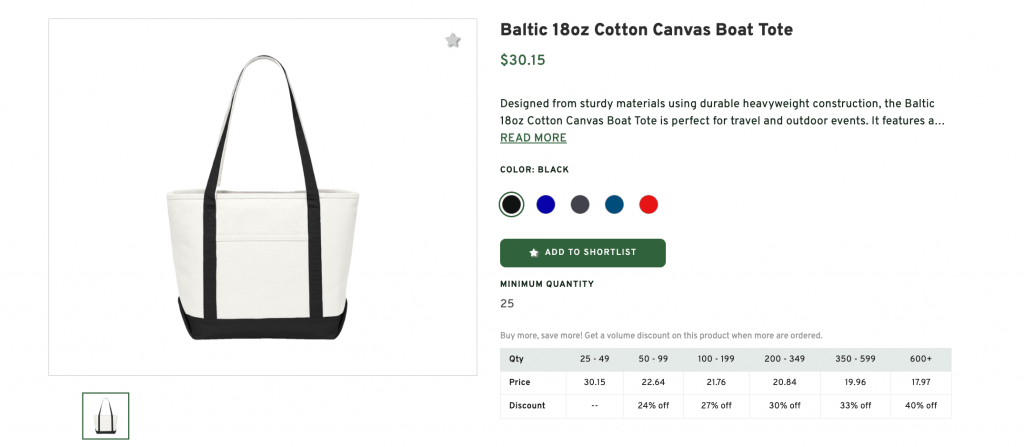Viewport: 1024px width, 447px height.
Task: Choose the red color swatch
Action: pyautogui.click(x=649, y=205)
